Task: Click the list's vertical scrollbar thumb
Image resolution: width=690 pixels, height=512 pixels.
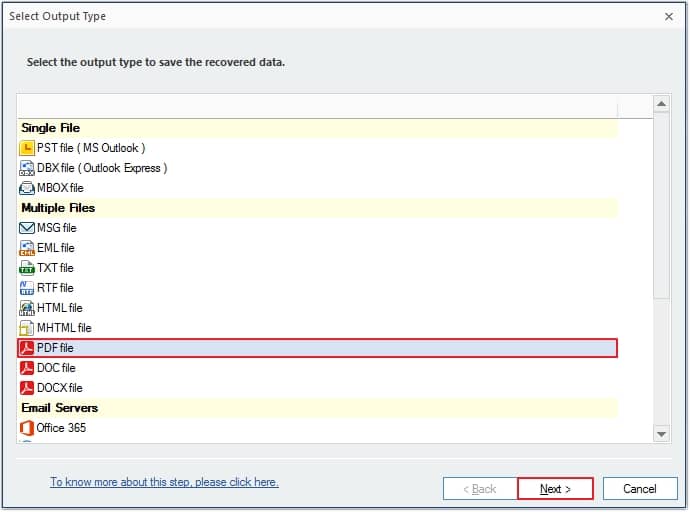Action: [661, 206]
